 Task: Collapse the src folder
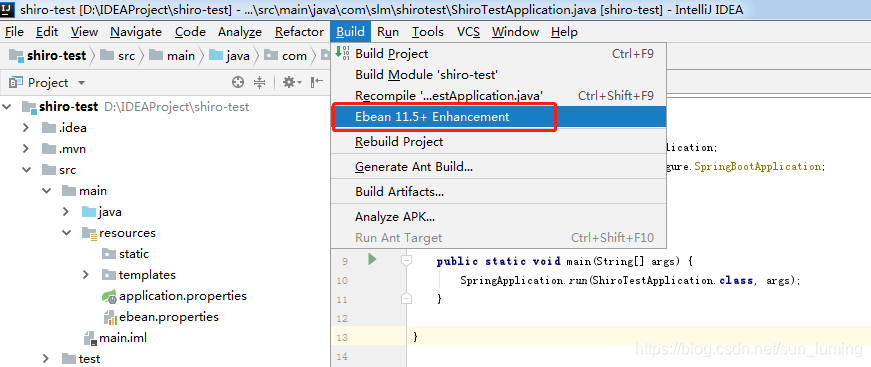26,170
